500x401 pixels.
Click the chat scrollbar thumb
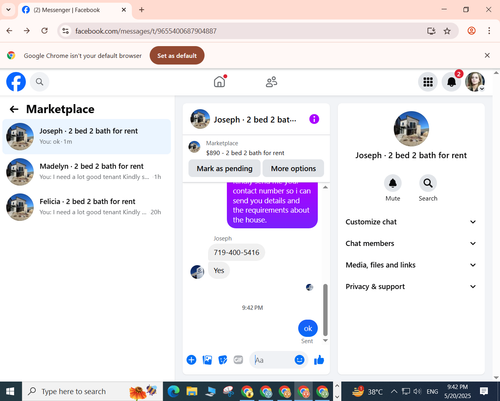click(x=325, y=310)
